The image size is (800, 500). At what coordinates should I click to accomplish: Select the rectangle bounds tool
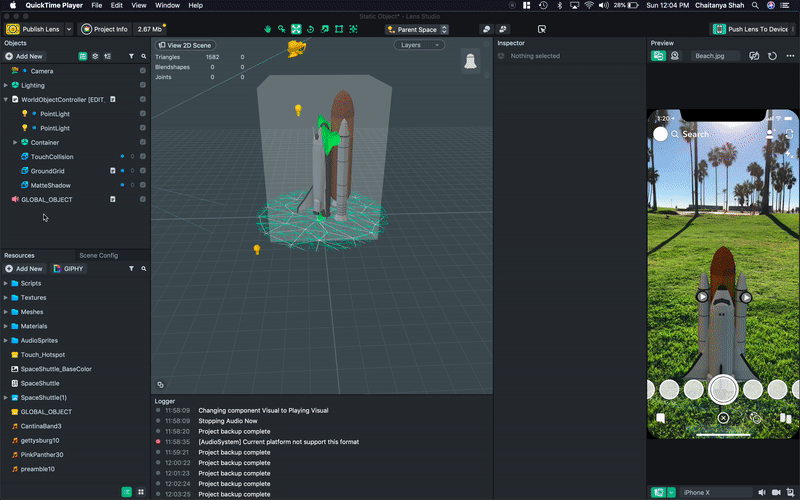[x=339, y=29]
